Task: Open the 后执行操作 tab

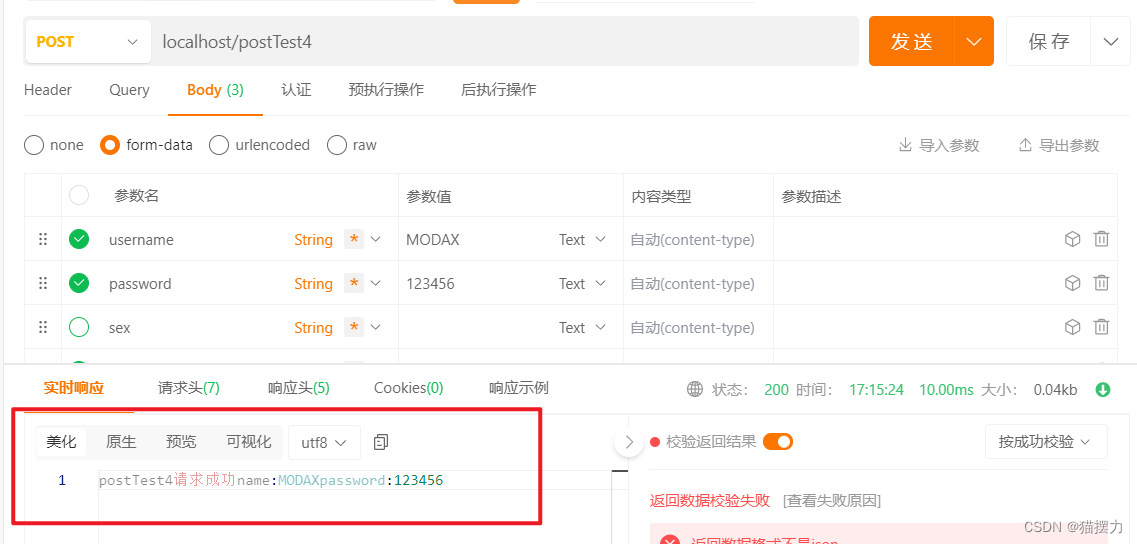Action: pyautogui.click(x=499, y=90)
